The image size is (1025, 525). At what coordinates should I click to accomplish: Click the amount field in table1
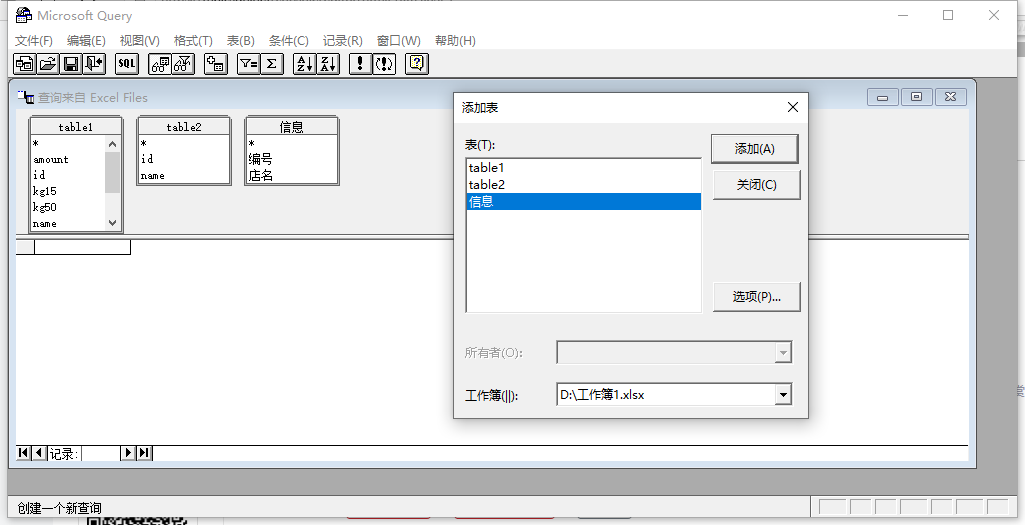pos(51,160)
